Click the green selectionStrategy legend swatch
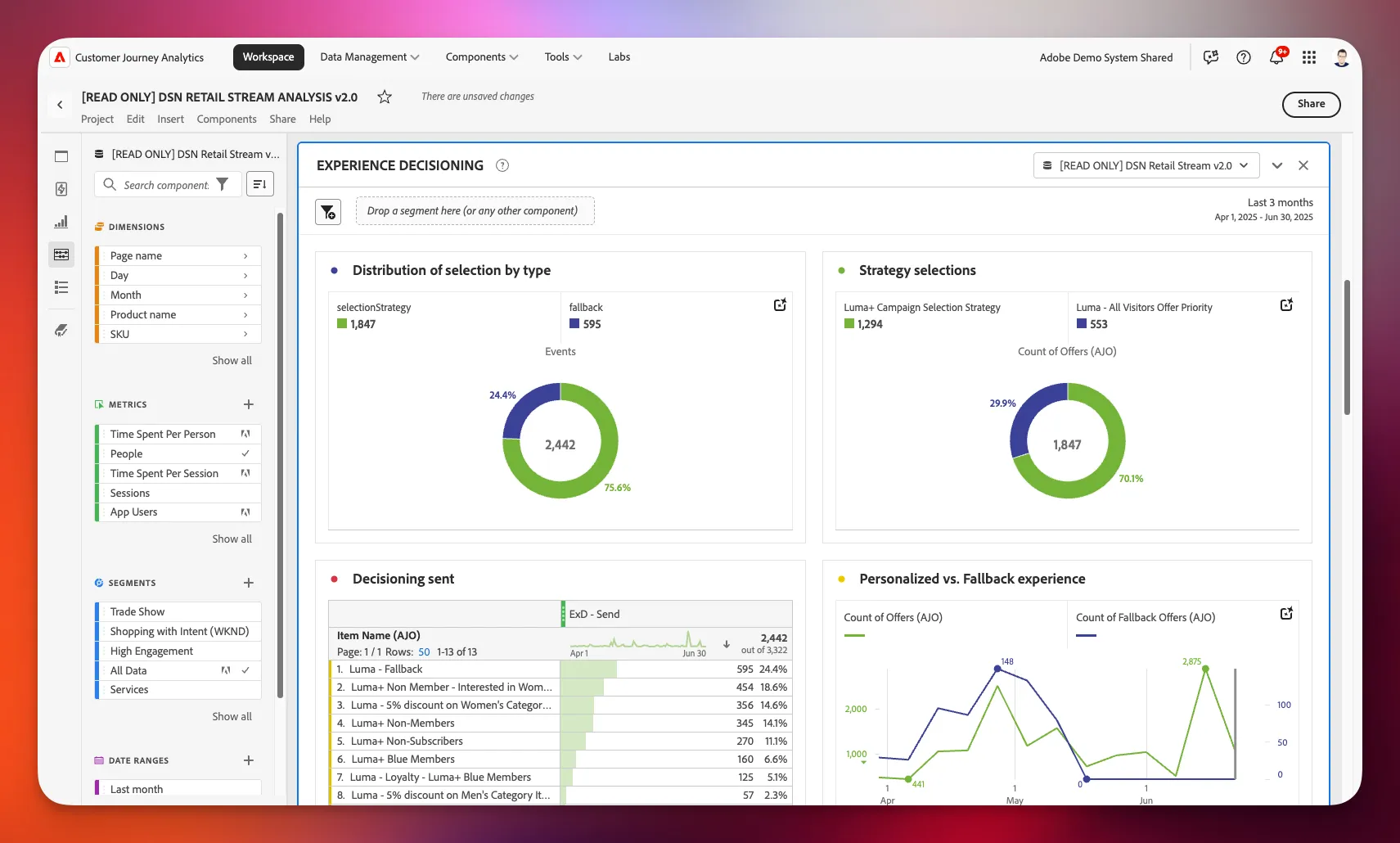This screenshot has height=843, width=1400. (x=342, y=324)
